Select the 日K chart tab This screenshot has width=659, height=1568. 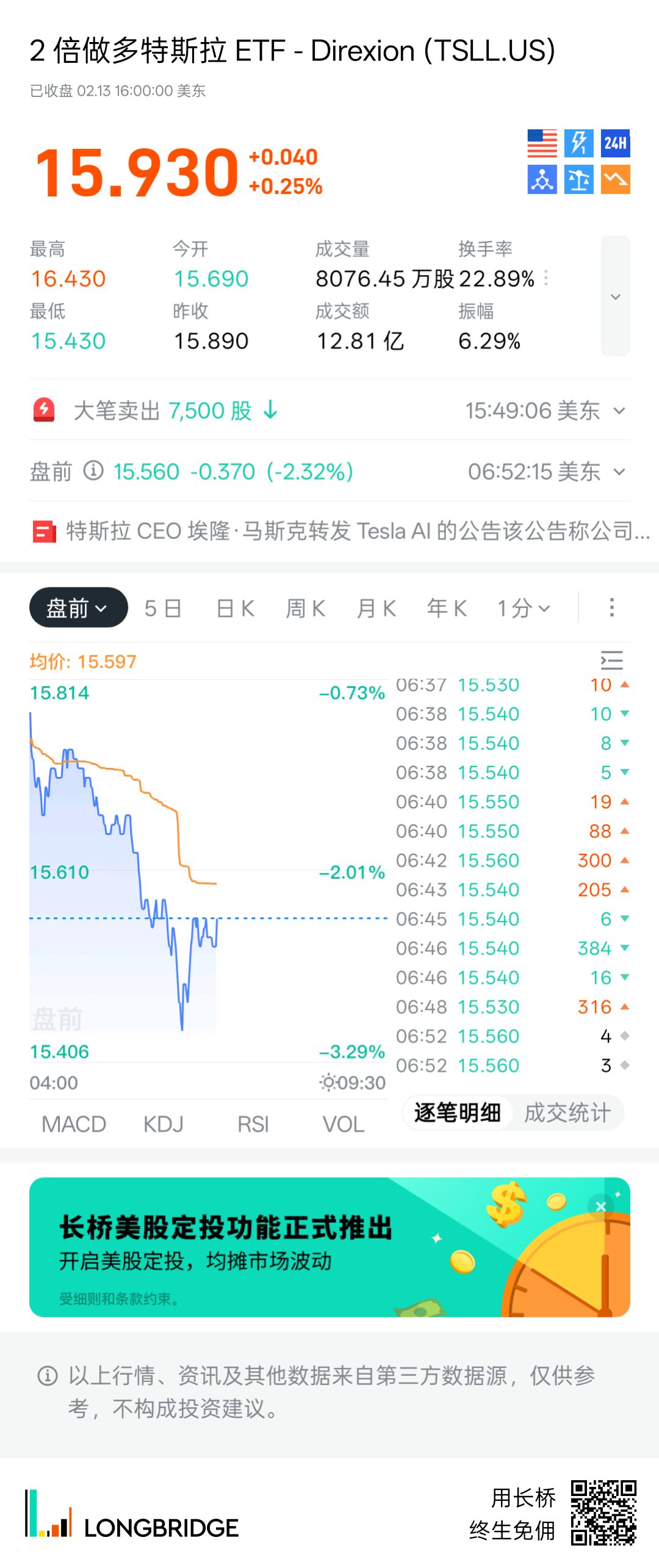[236, 608]
